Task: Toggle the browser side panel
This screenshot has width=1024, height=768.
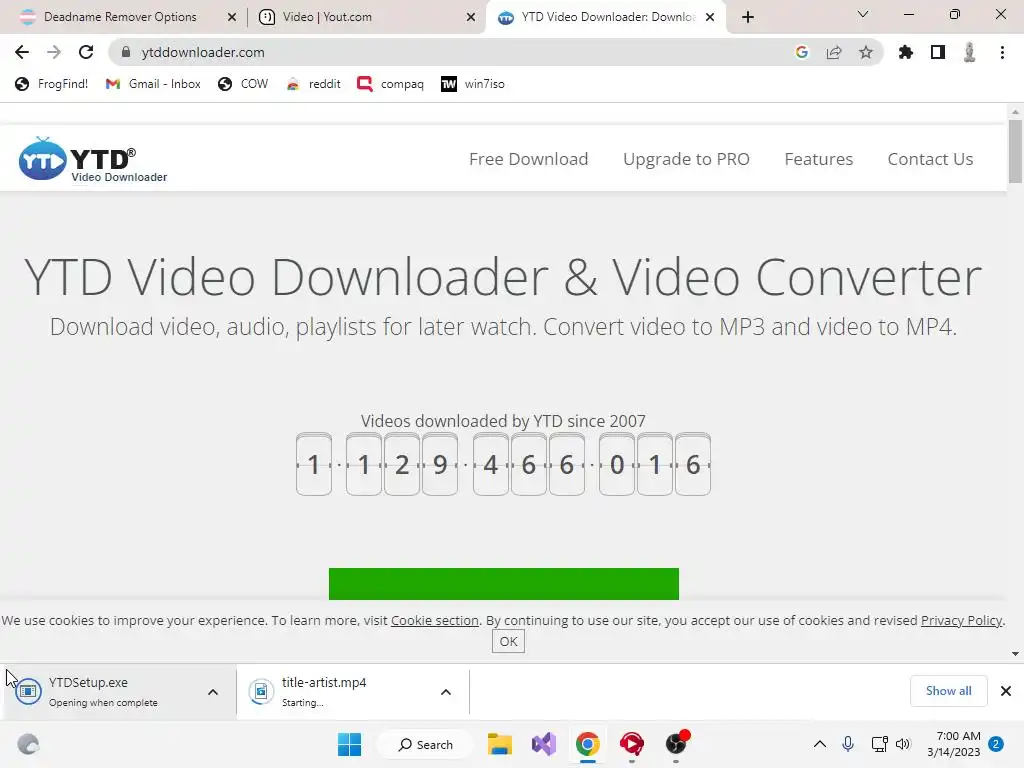Action: pyautogui.click(x=938, y=52)
